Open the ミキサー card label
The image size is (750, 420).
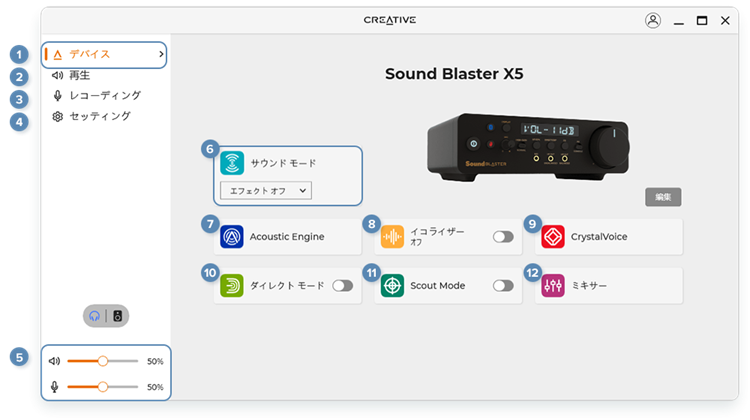coord(589,286)
